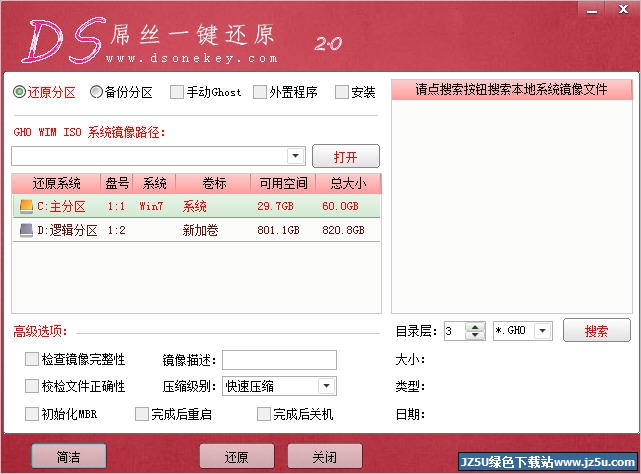Click the 29.7GB free space cell
This screenshot has width=641, height=474.
tap(276, 206)
